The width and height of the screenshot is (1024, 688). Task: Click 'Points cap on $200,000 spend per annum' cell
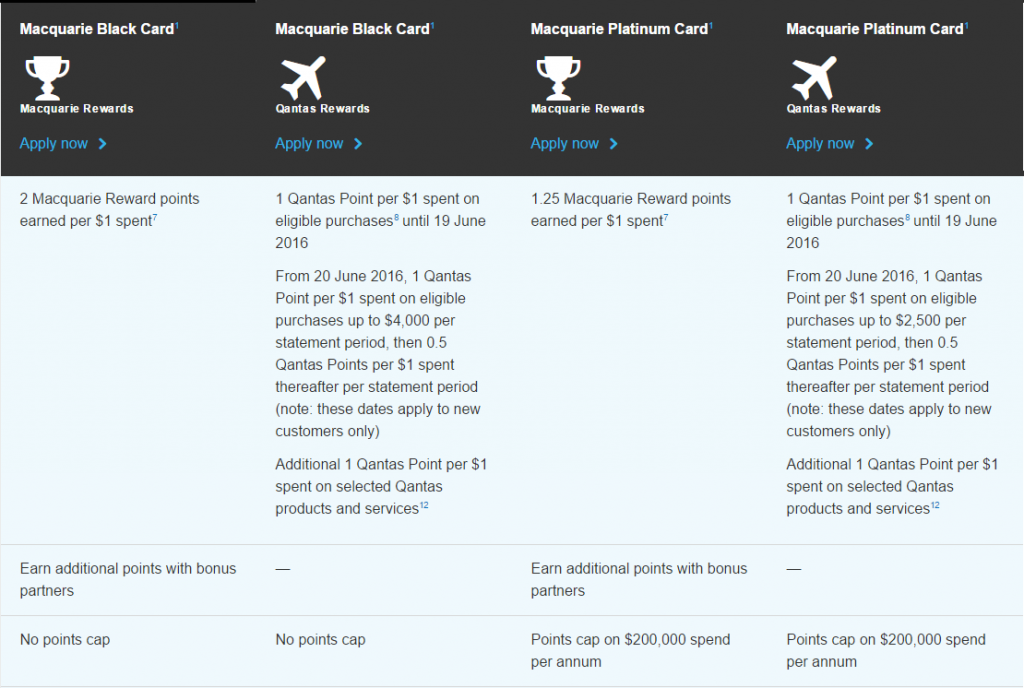pos(629,651)
